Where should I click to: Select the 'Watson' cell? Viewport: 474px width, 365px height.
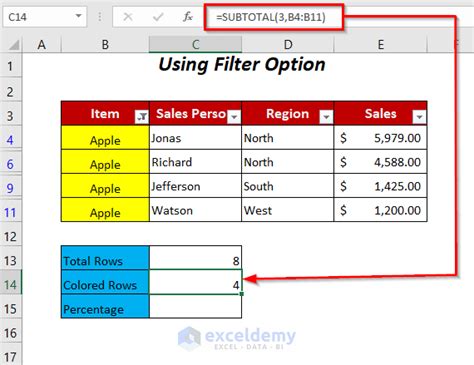coord(195,210)
